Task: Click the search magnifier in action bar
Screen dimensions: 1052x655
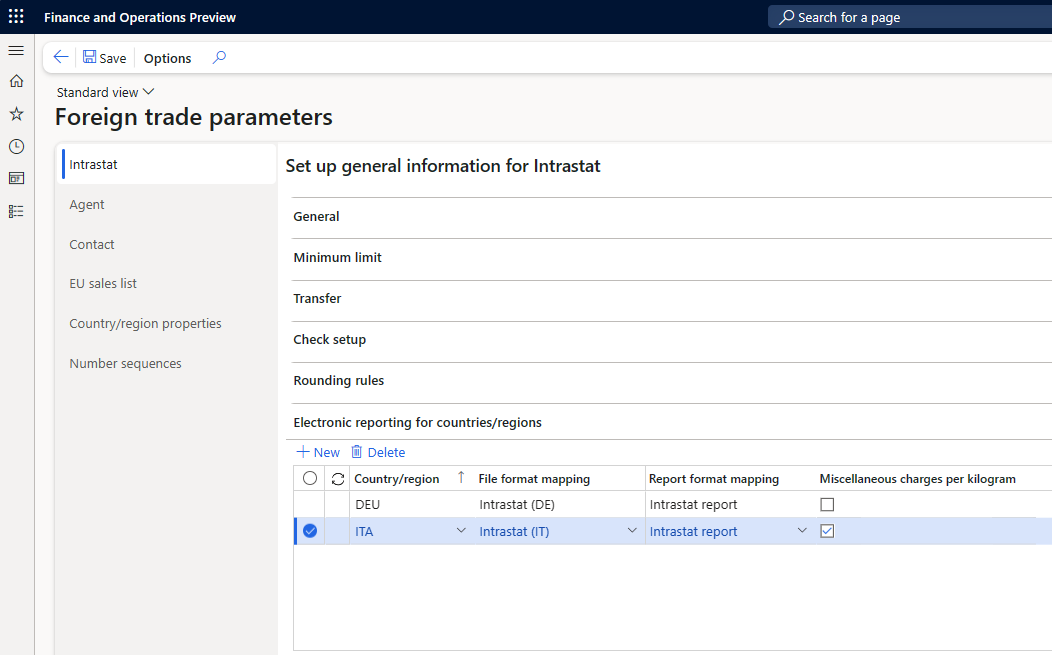Action: (x=219, y=57)
